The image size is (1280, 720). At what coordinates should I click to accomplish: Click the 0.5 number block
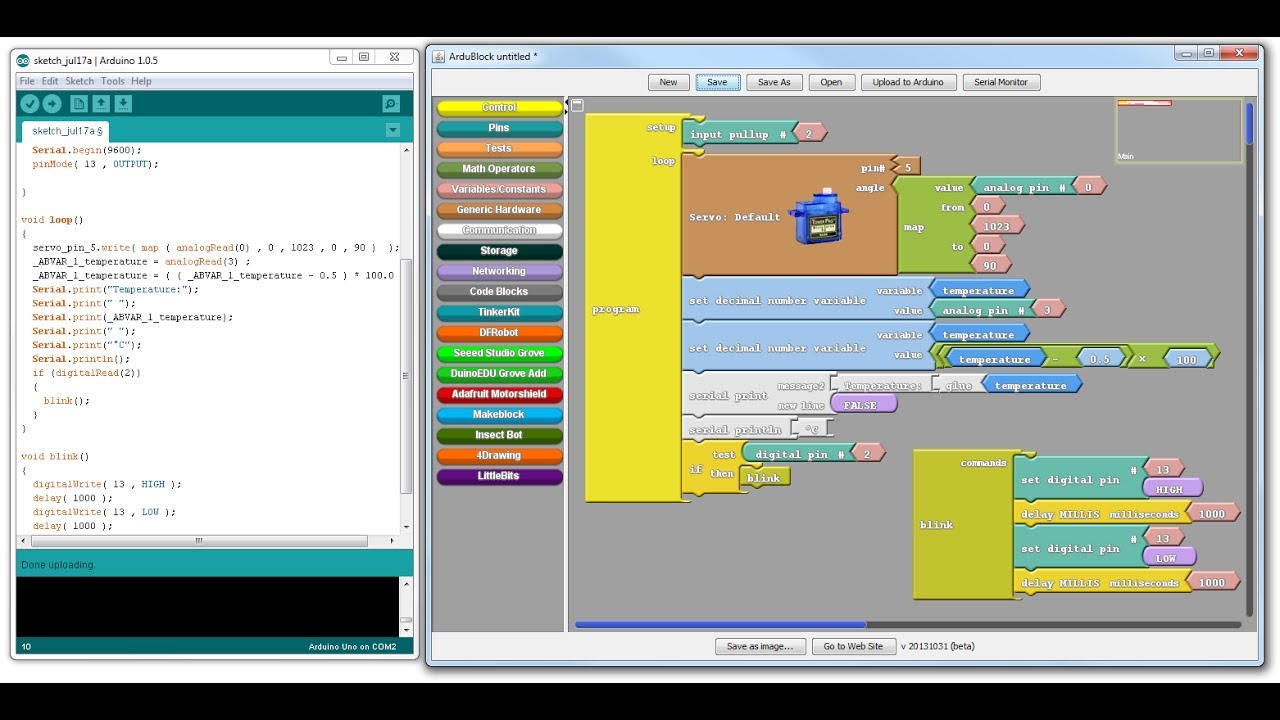click(x=1100, y=359)
